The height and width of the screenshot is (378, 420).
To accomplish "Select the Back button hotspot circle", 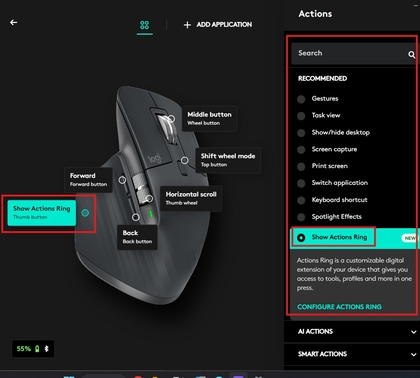I will tap(136, 217).
